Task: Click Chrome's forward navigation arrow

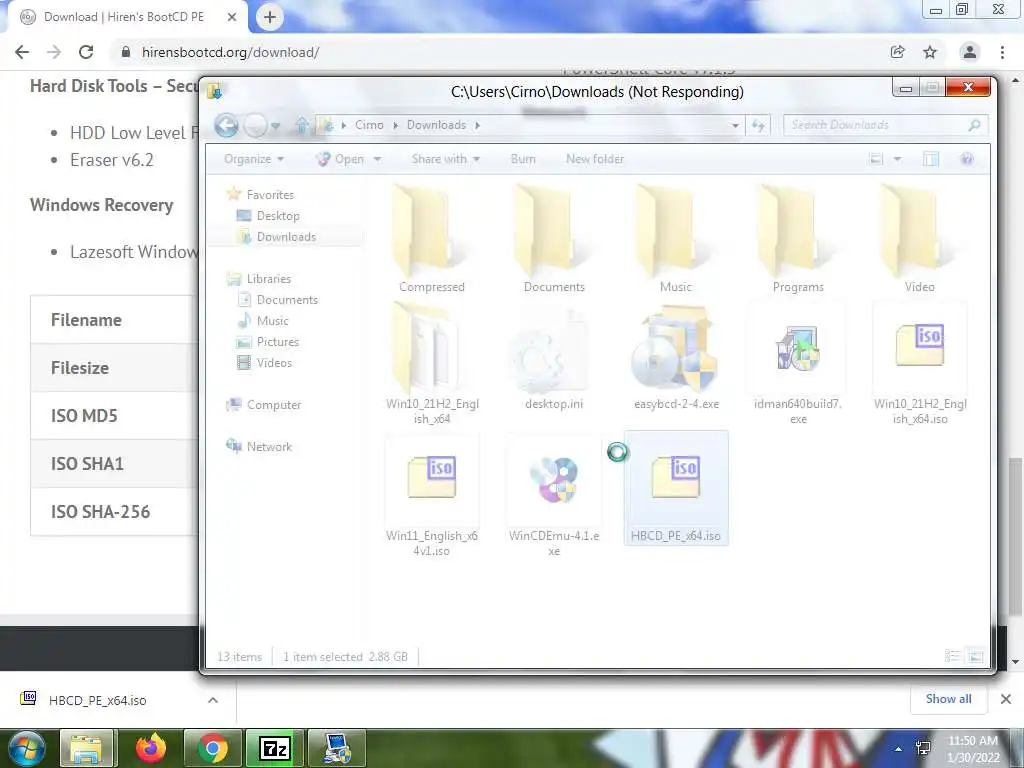Action: click(54, 52)
